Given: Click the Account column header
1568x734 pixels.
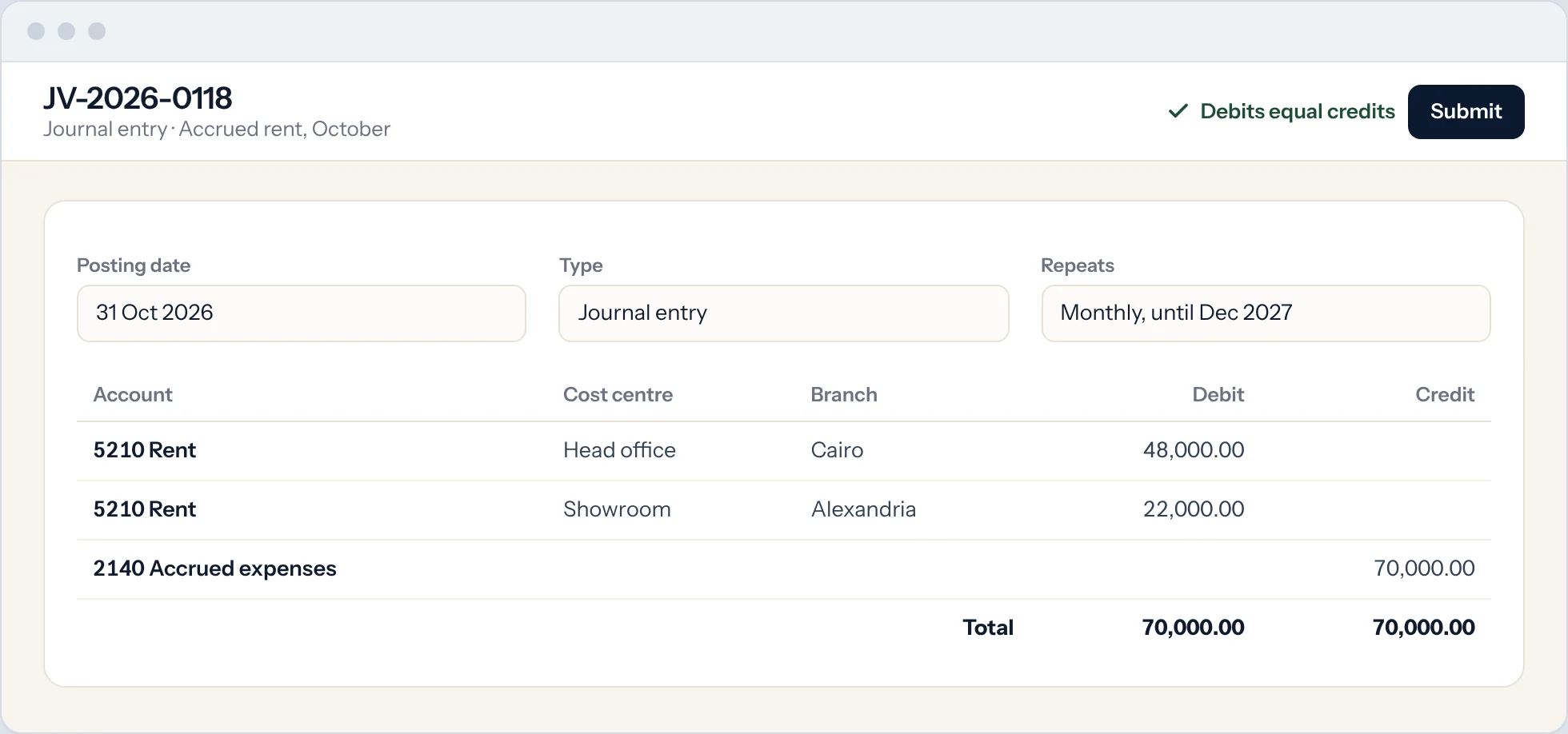Looking at the screenshot, I should (133, 395).
